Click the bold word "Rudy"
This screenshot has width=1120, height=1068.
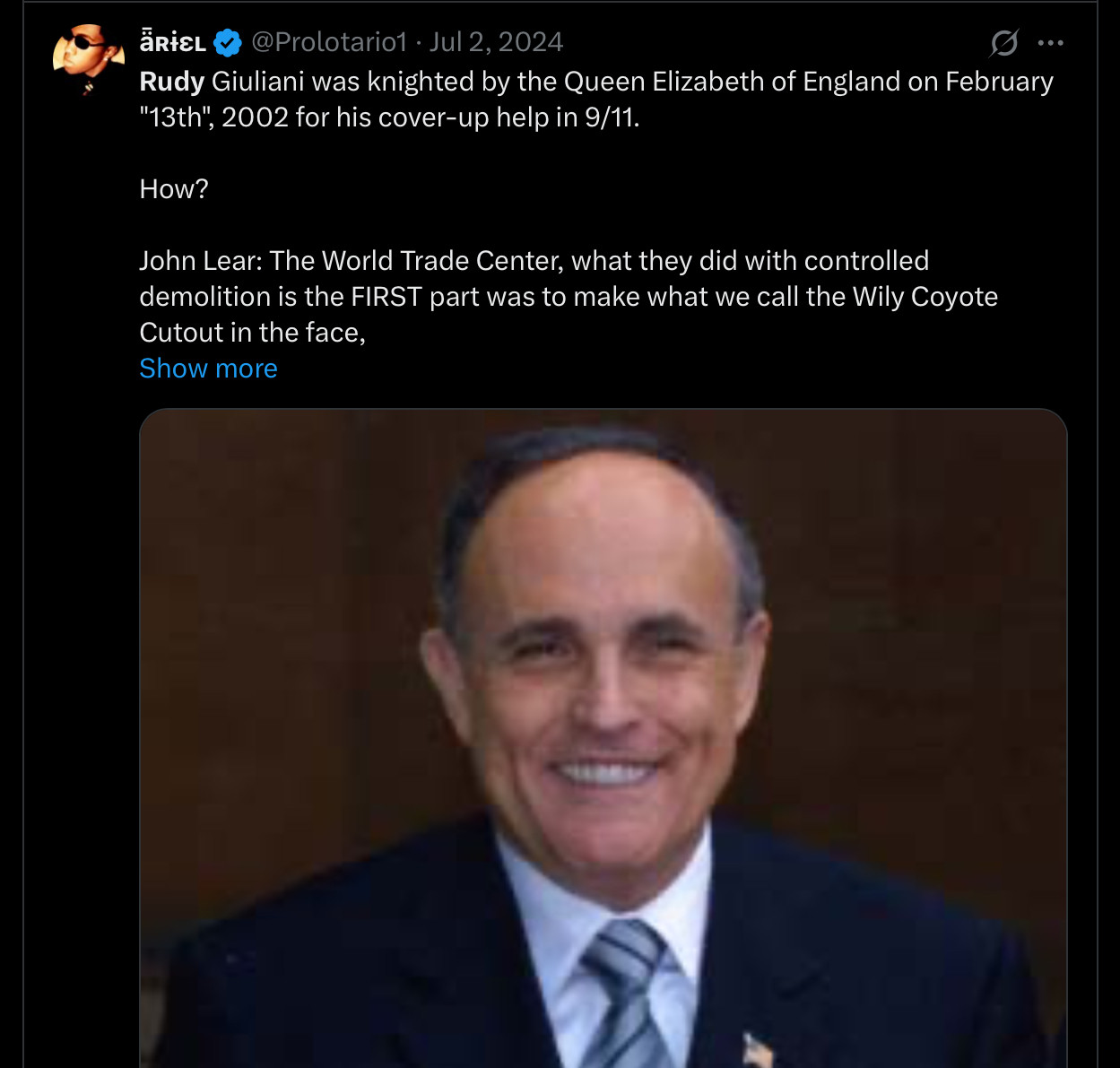click(x=172, y=82)
